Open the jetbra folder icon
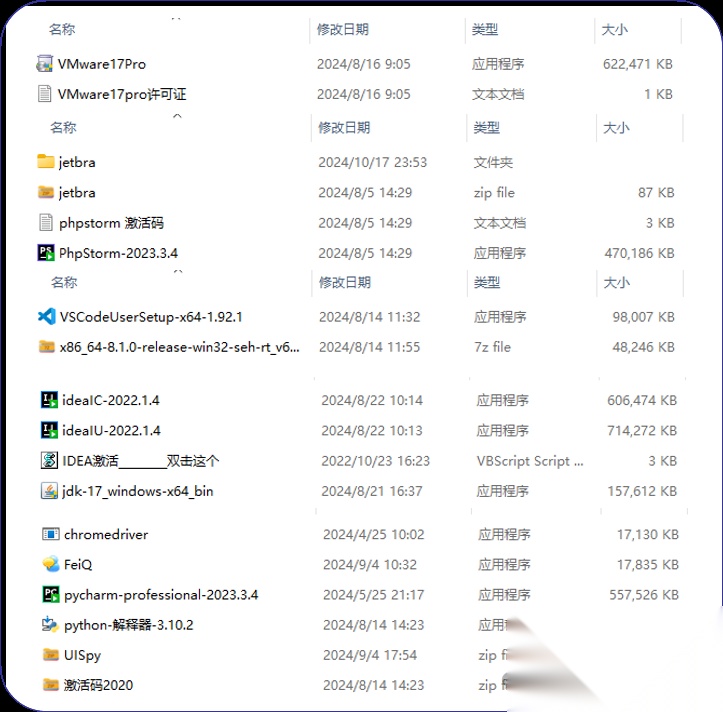 46,161
